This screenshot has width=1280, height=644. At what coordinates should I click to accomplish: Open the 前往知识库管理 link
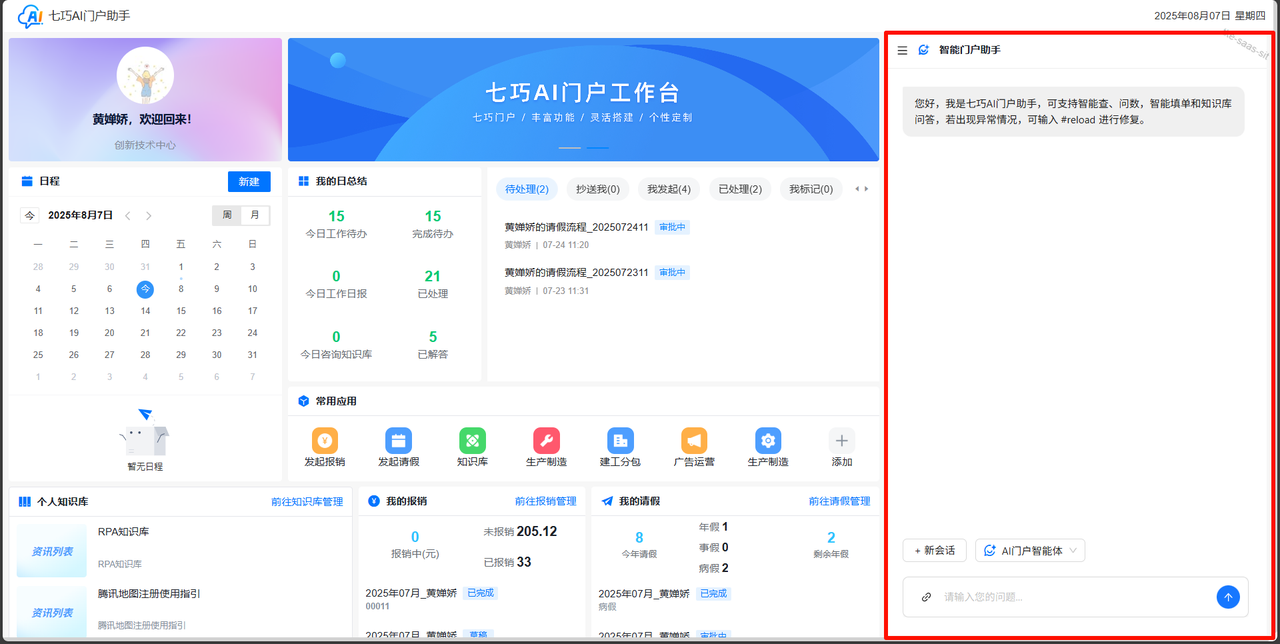307,501
